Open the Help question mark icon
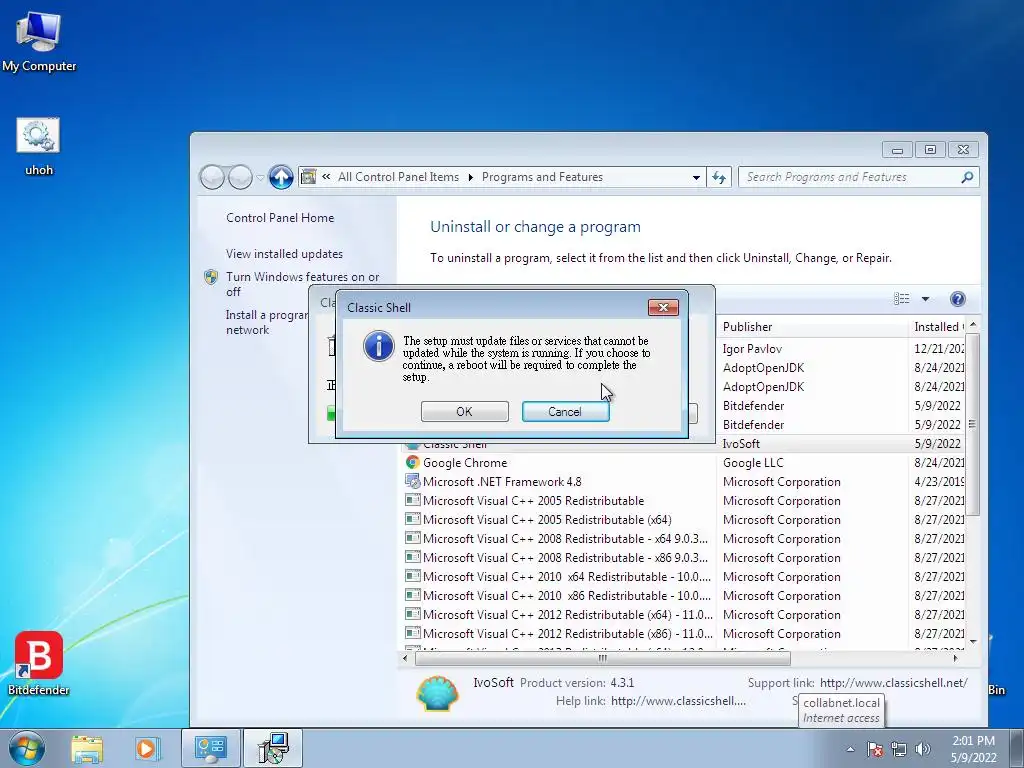This screenshot has width=1024, height=768. (957, 299)
